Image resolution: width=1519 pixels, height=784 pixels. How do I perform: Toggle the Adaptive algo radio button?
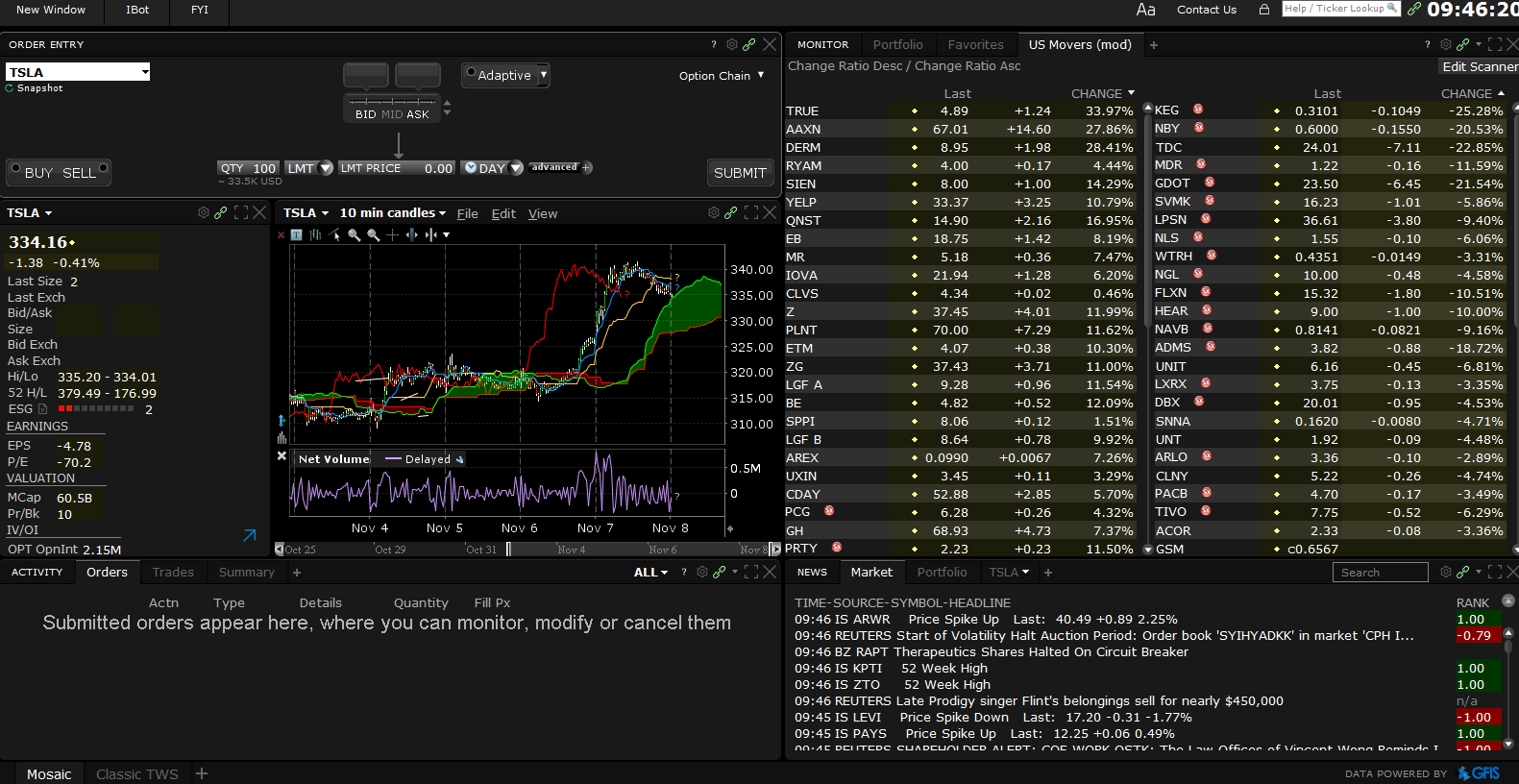[471, 72]
